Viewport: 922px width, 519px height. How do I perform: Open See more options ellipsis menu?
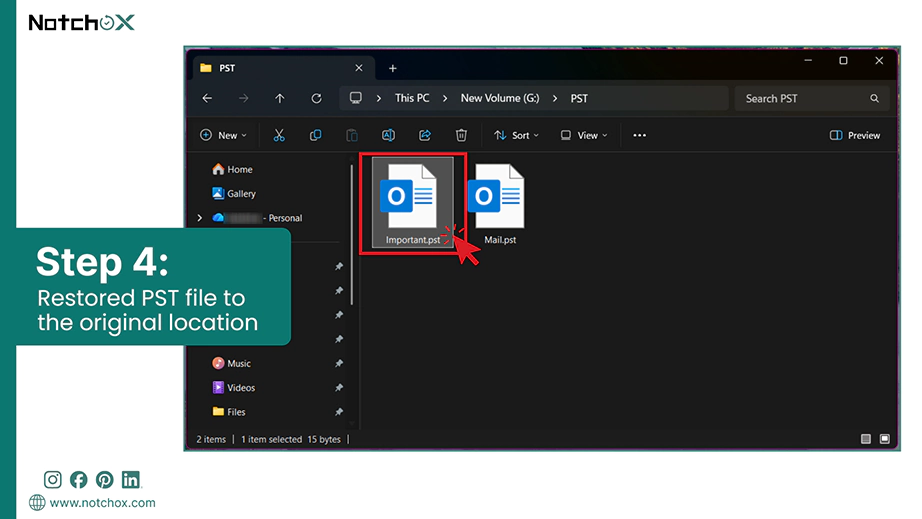640,135
